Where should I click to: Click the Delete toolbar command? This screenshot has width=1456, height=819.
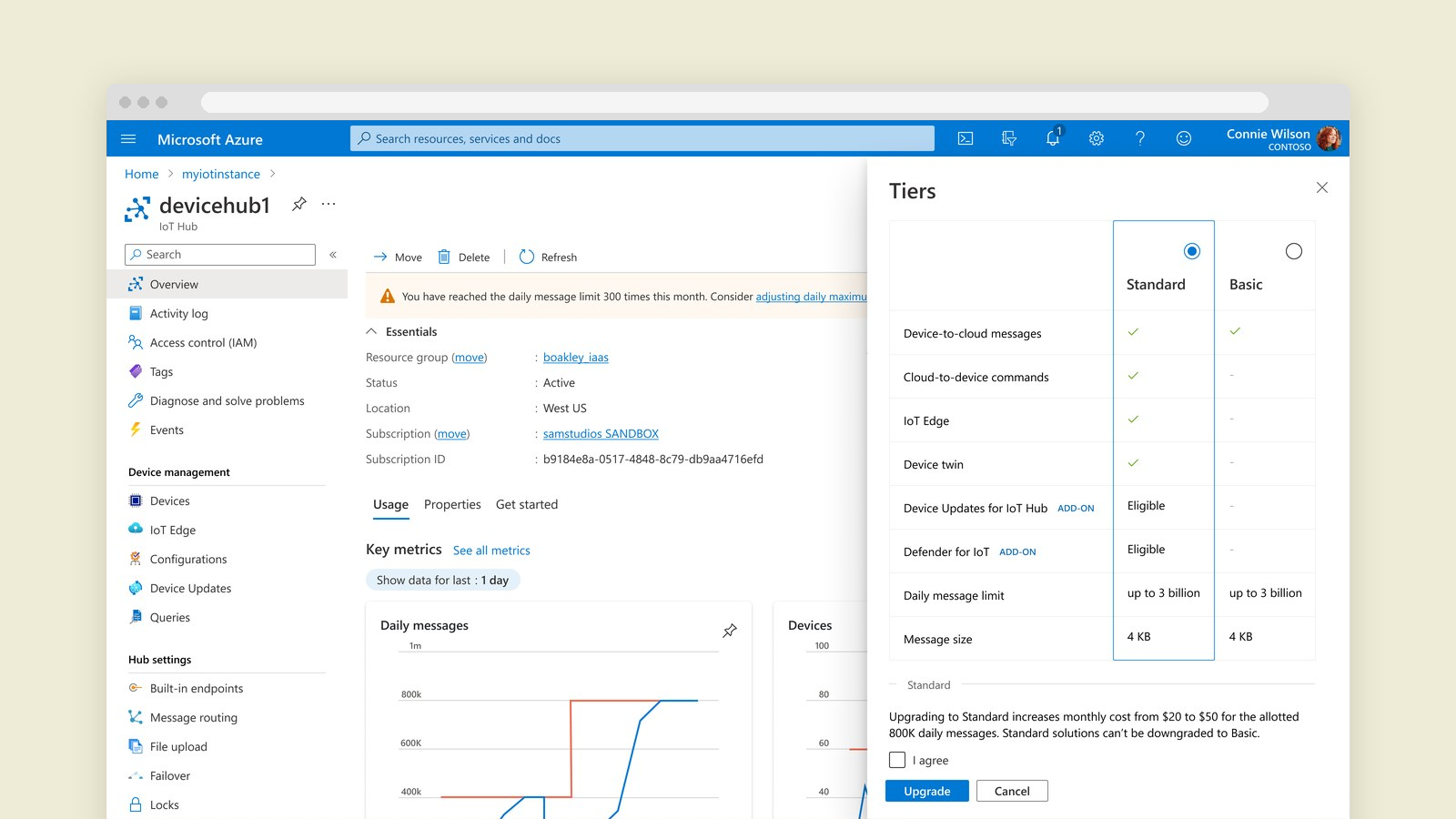[x=463, y=257]
